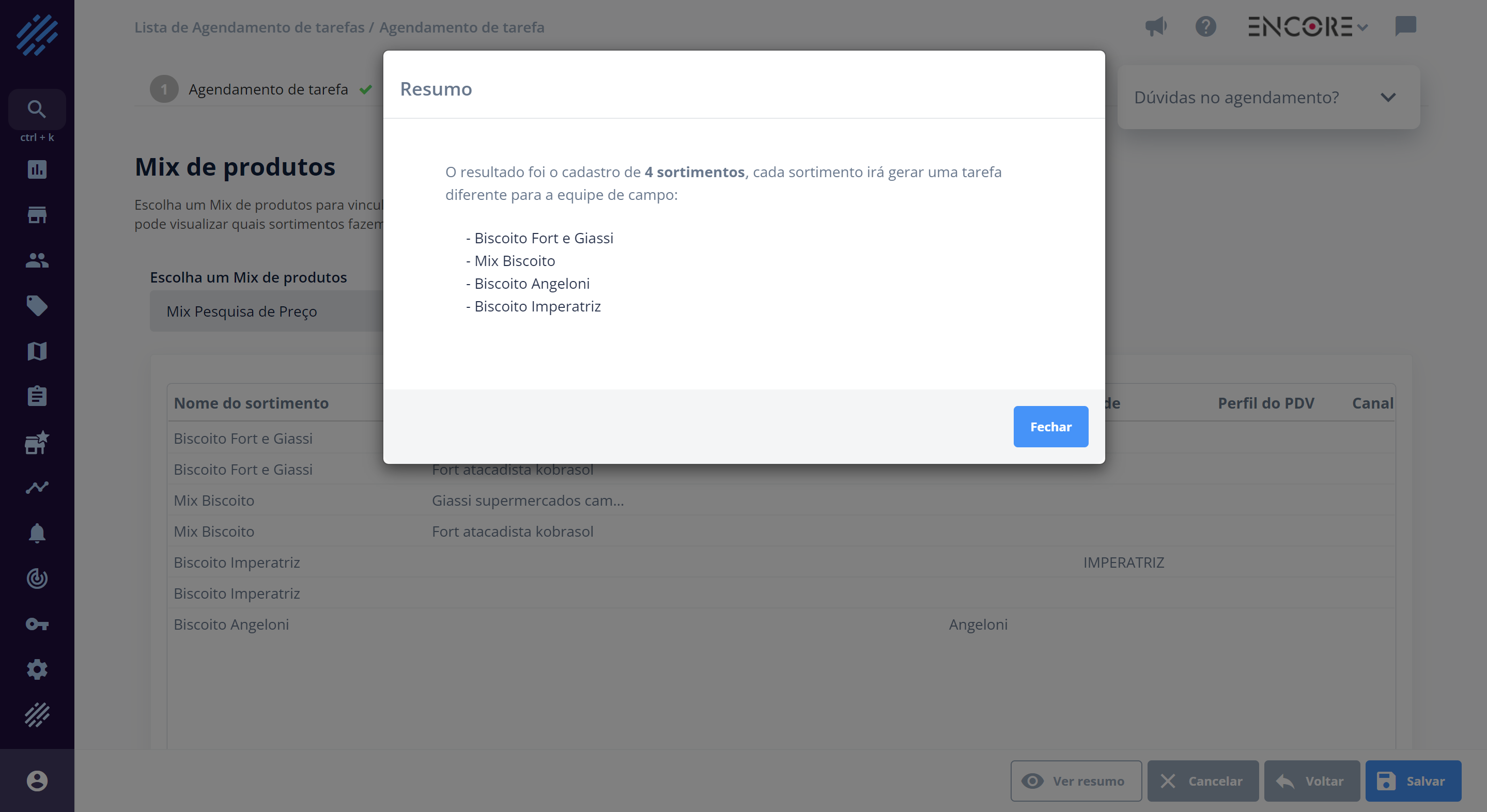Go to Lista de Agendamento de tarefas breadcrumb

point(250,27)
